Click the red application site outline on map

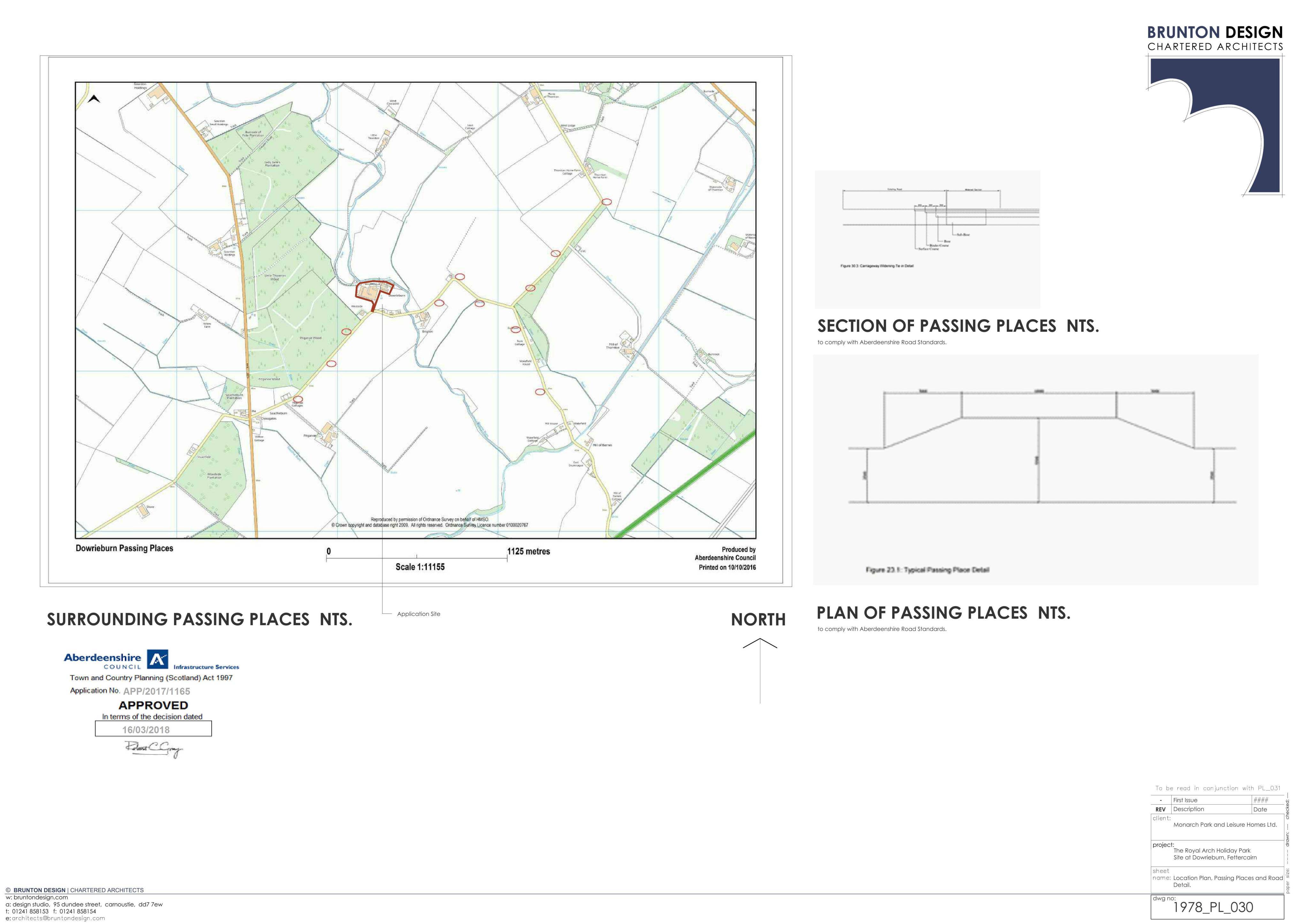(375, 296)
